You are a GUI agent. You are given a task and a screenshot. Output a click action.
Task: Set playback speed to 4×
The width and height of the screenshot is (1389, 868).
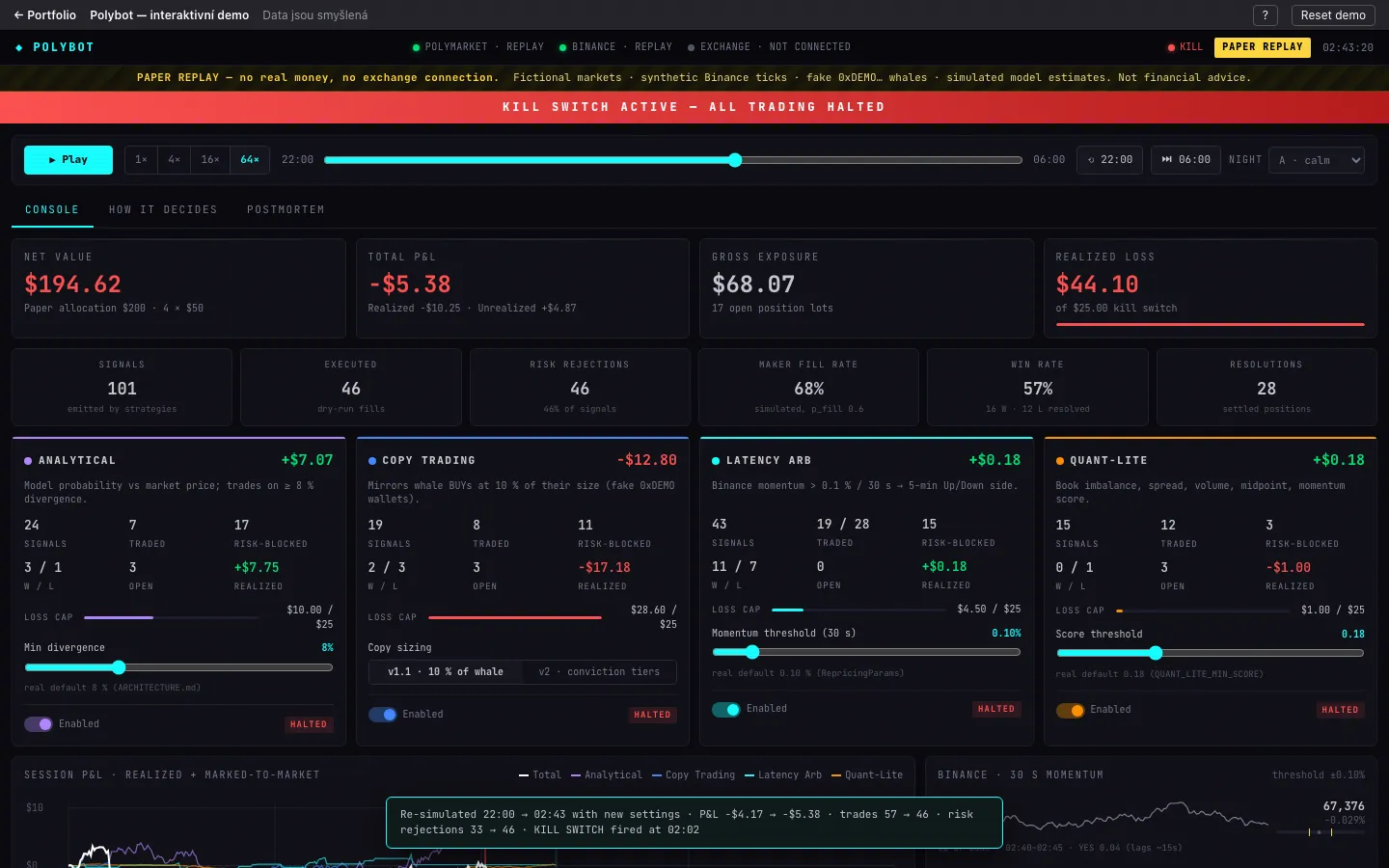(x=174, y=160)
